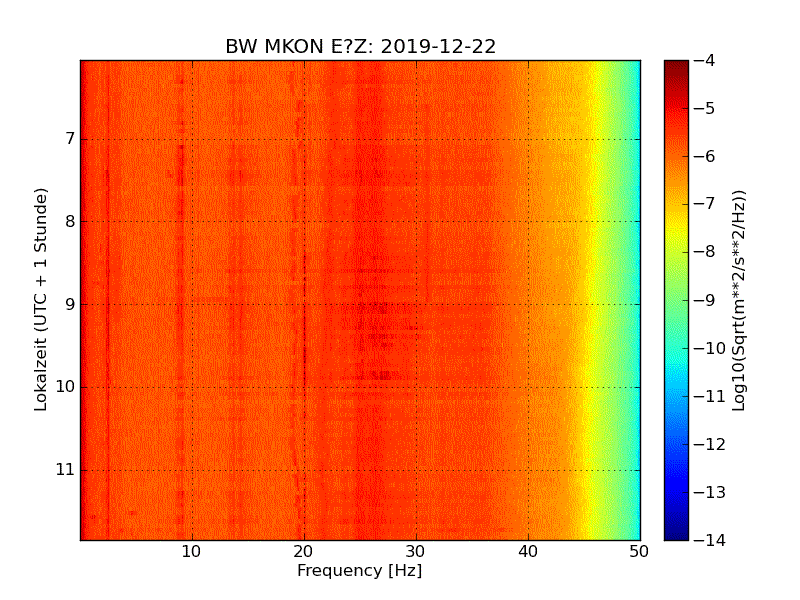Click colorbar tick label −8

click(705, 252)
